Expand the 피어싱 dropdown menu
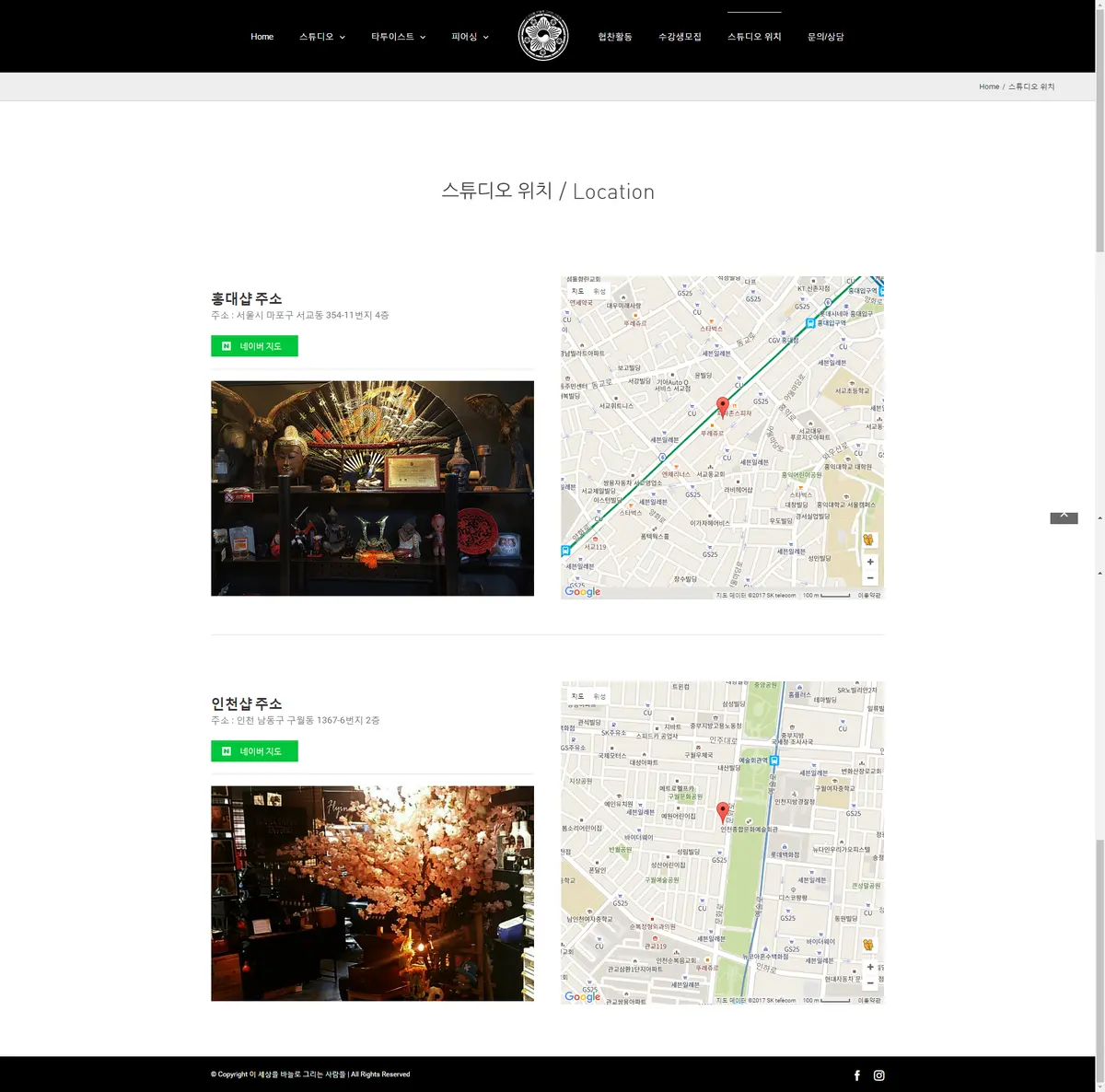The image size is (1105, 1092). pyautogui.click(x=470, y=37)
